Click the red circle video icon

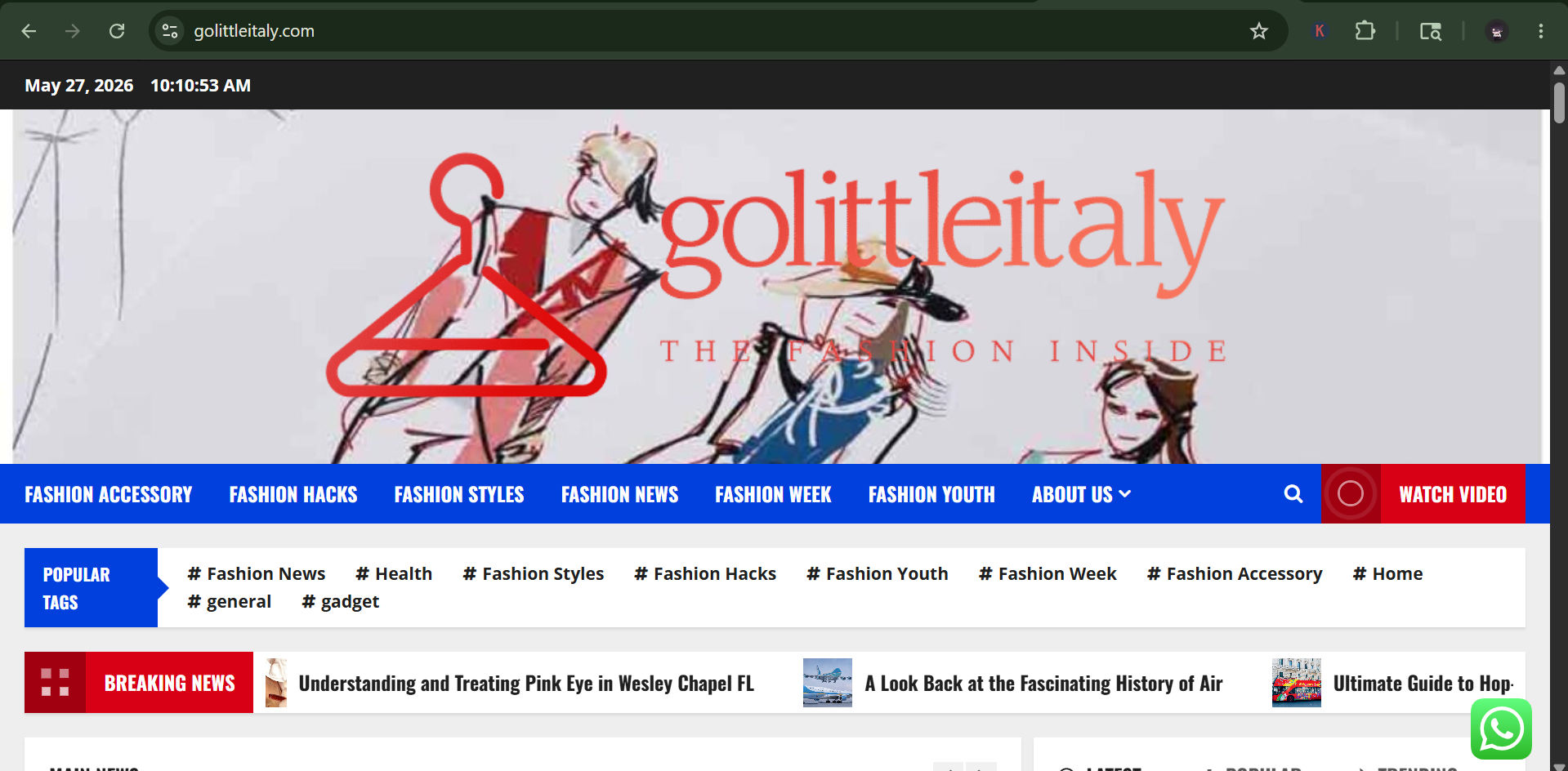point(1351,493)
